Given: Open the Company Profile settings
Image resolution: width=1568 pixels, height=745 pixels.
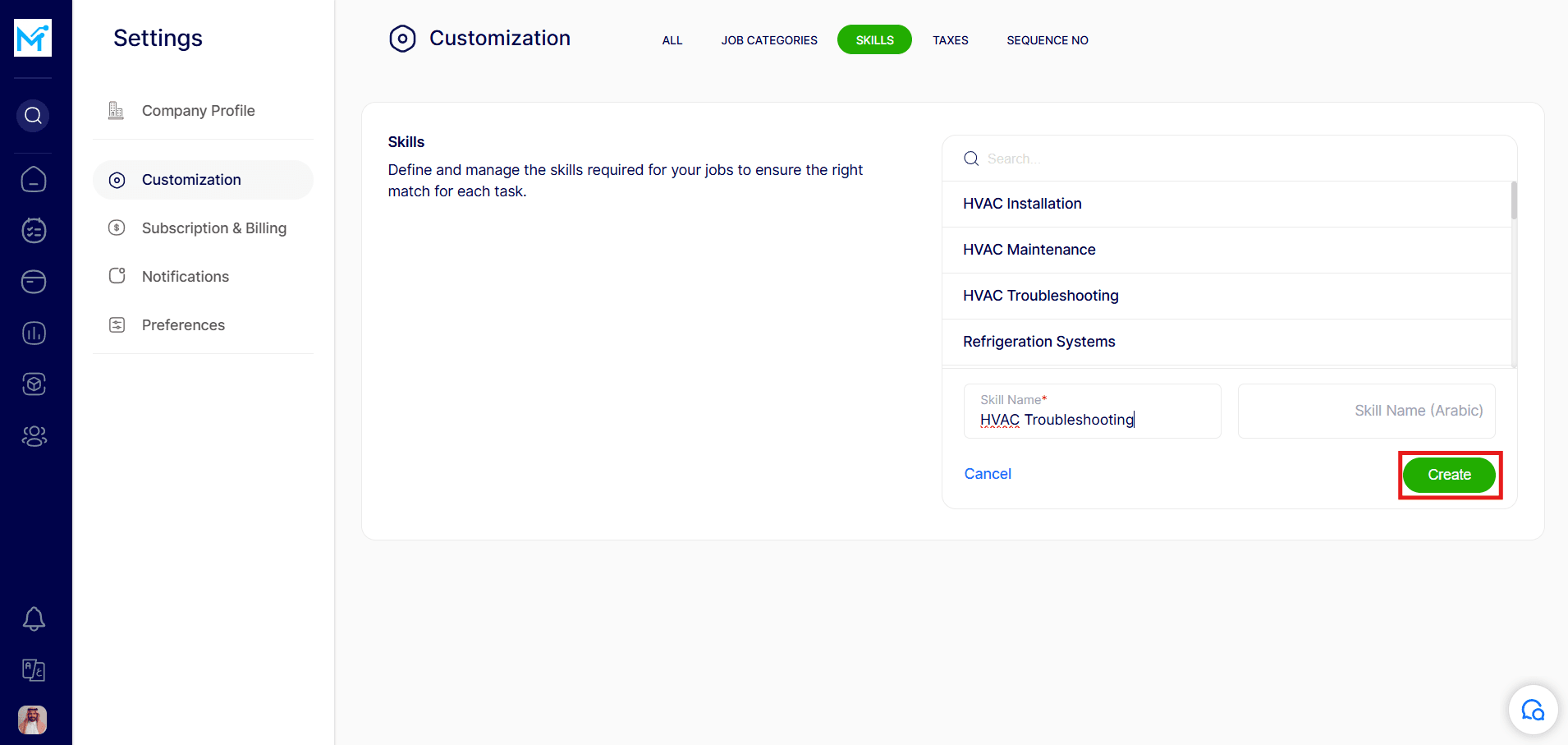Looking at the screenshot, I should tap(198, 111).
